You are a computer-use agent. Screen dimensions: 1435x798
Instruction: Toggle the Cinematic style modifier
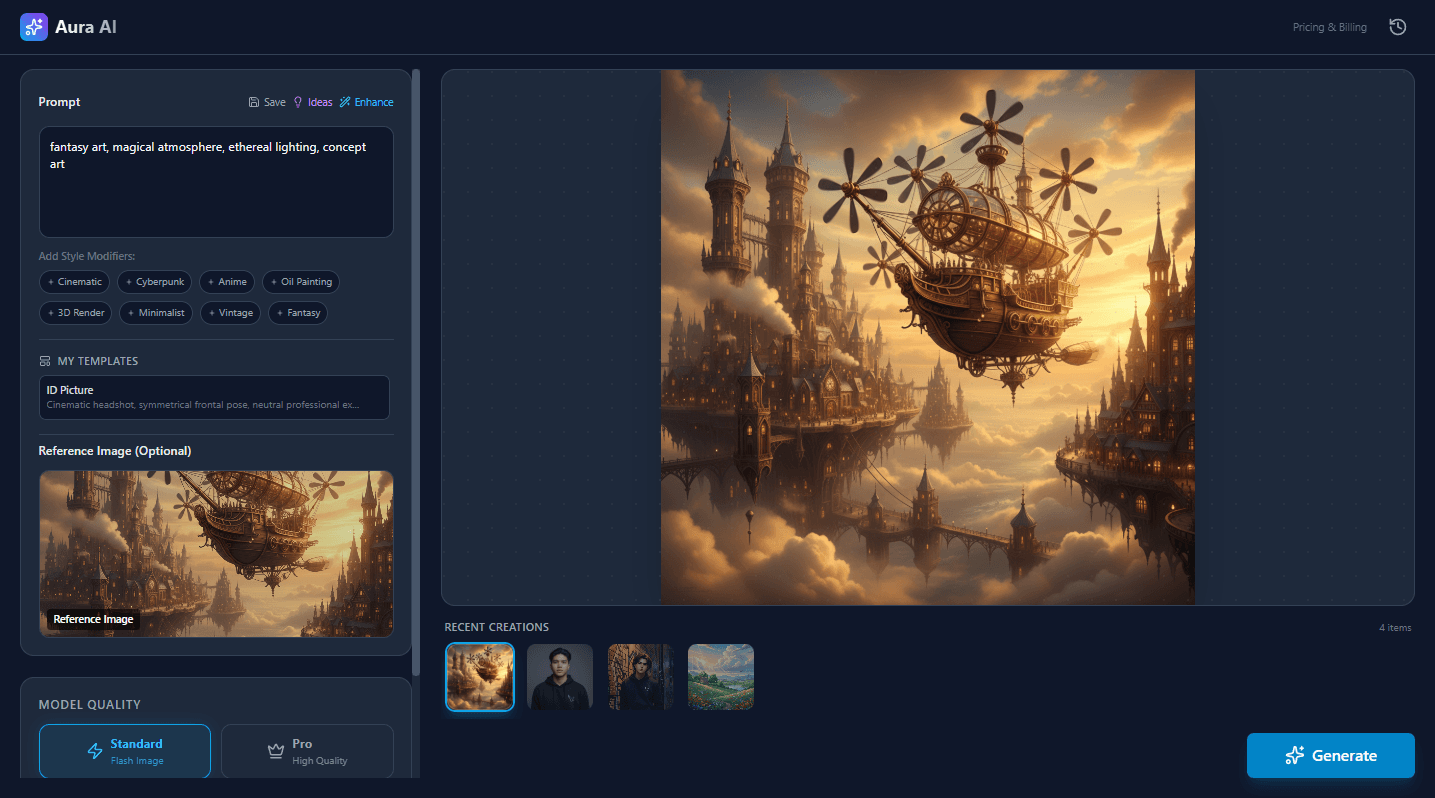(74, 281)
